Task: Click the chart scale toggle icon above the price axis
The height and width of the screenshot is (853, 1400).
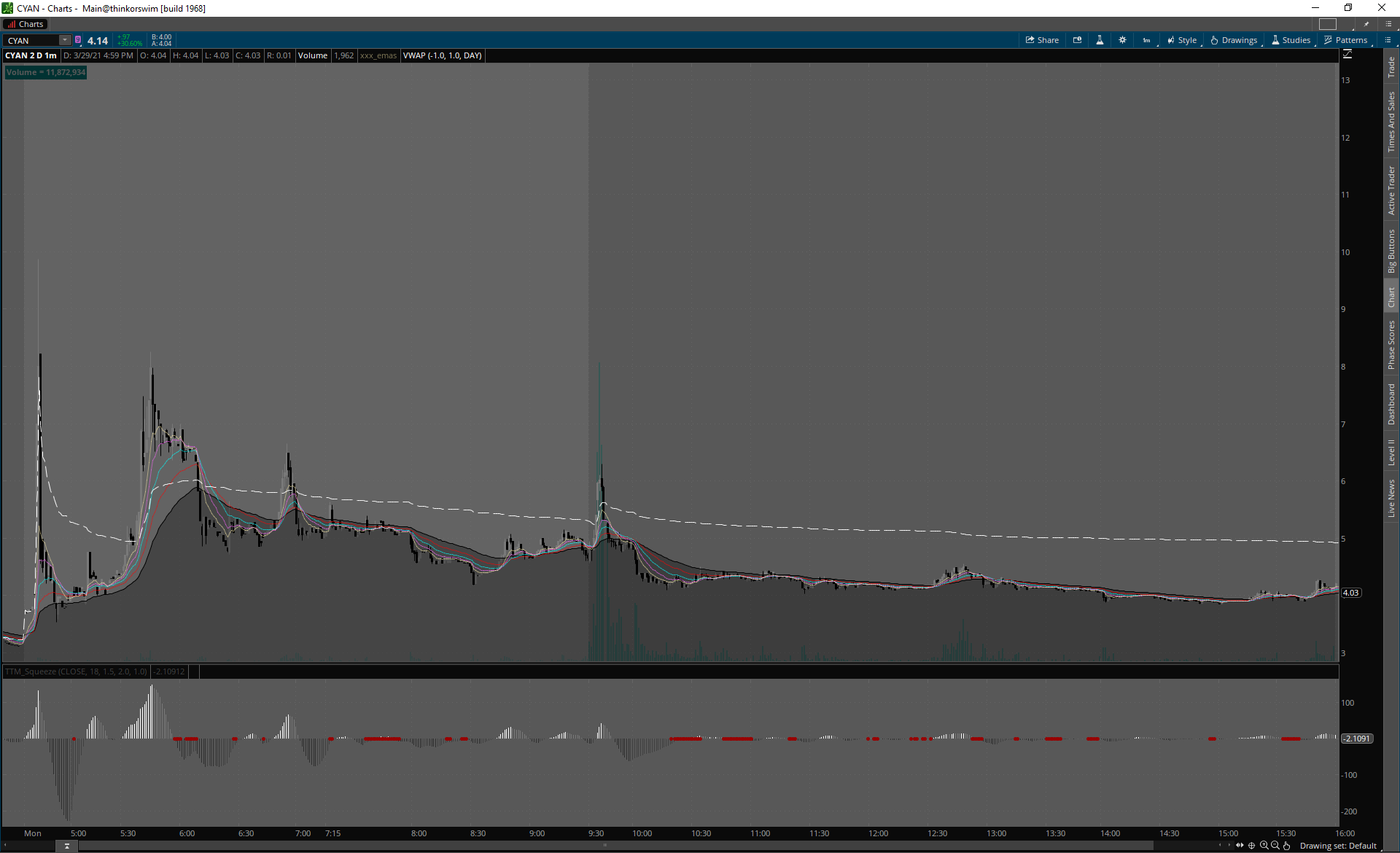Action: pos(1347,55)
